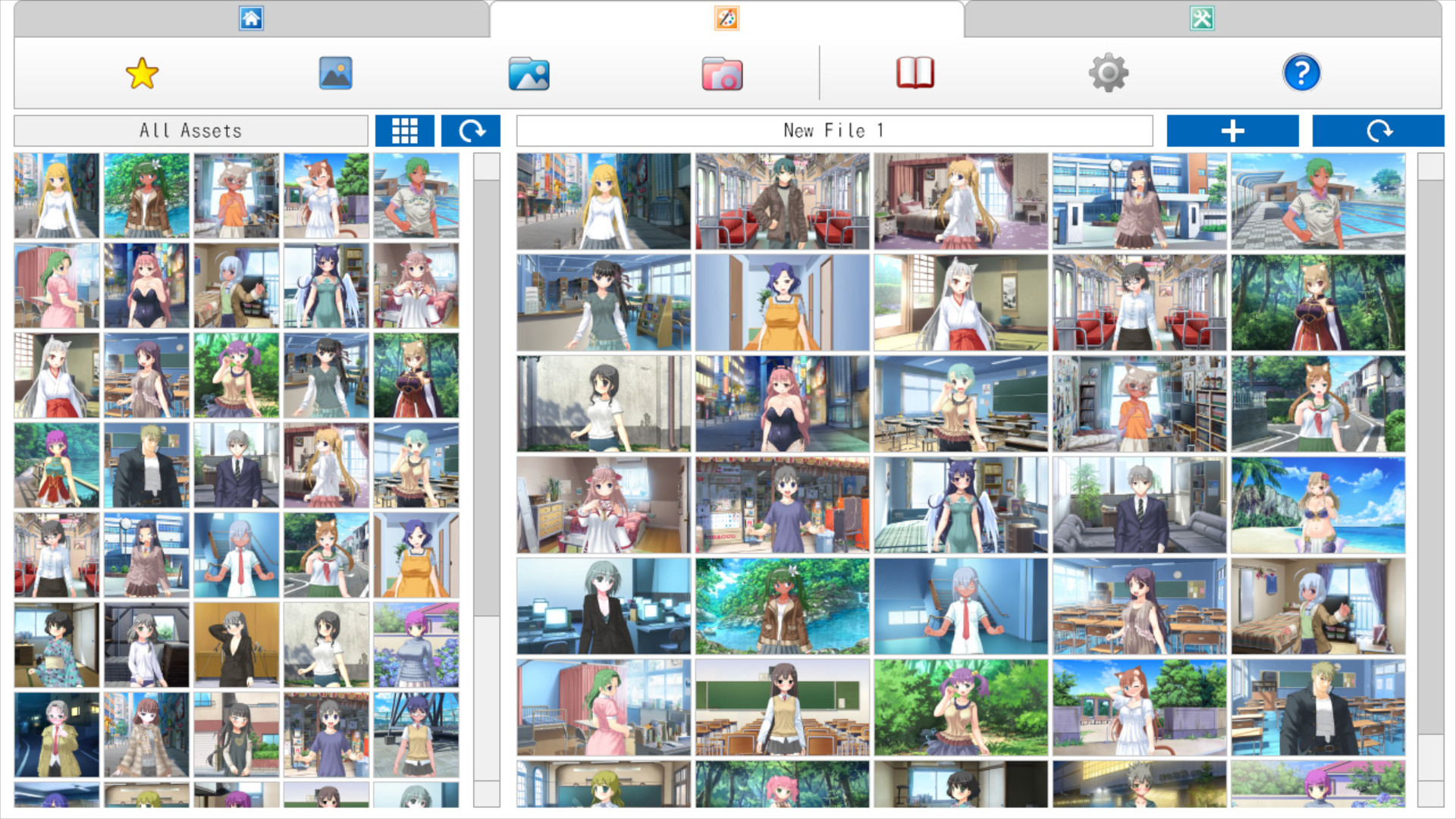The image size is (1456, 819).
Task: Switch to the home tab
Action: [x=251, y=18]
